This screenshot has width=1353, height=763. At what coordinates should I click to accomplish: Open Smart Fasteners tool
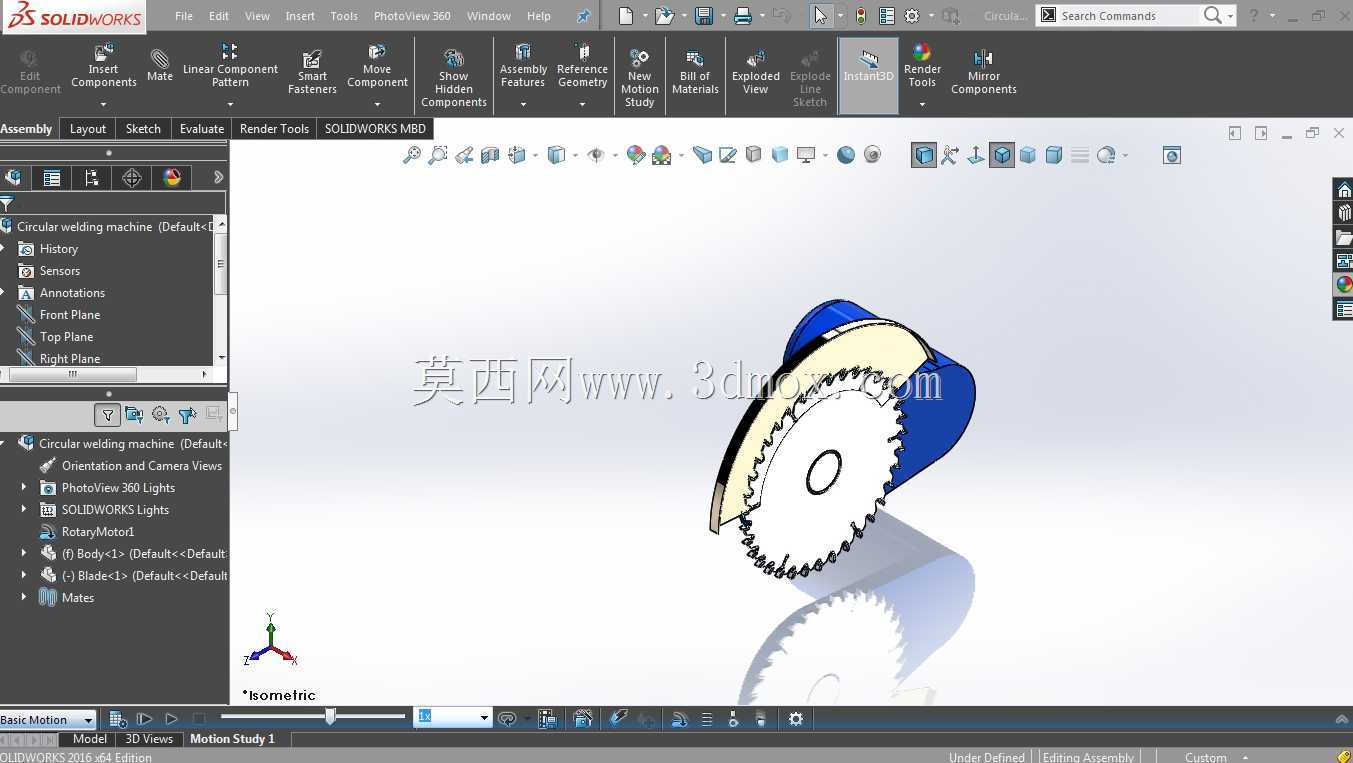click(312, 72)
